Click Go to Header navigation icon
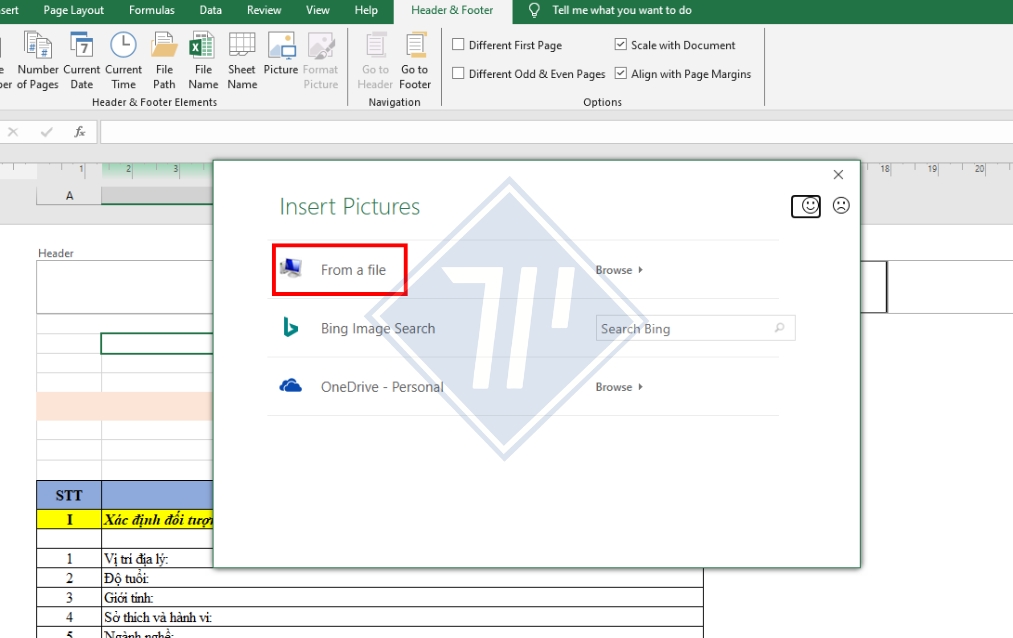 374,60
